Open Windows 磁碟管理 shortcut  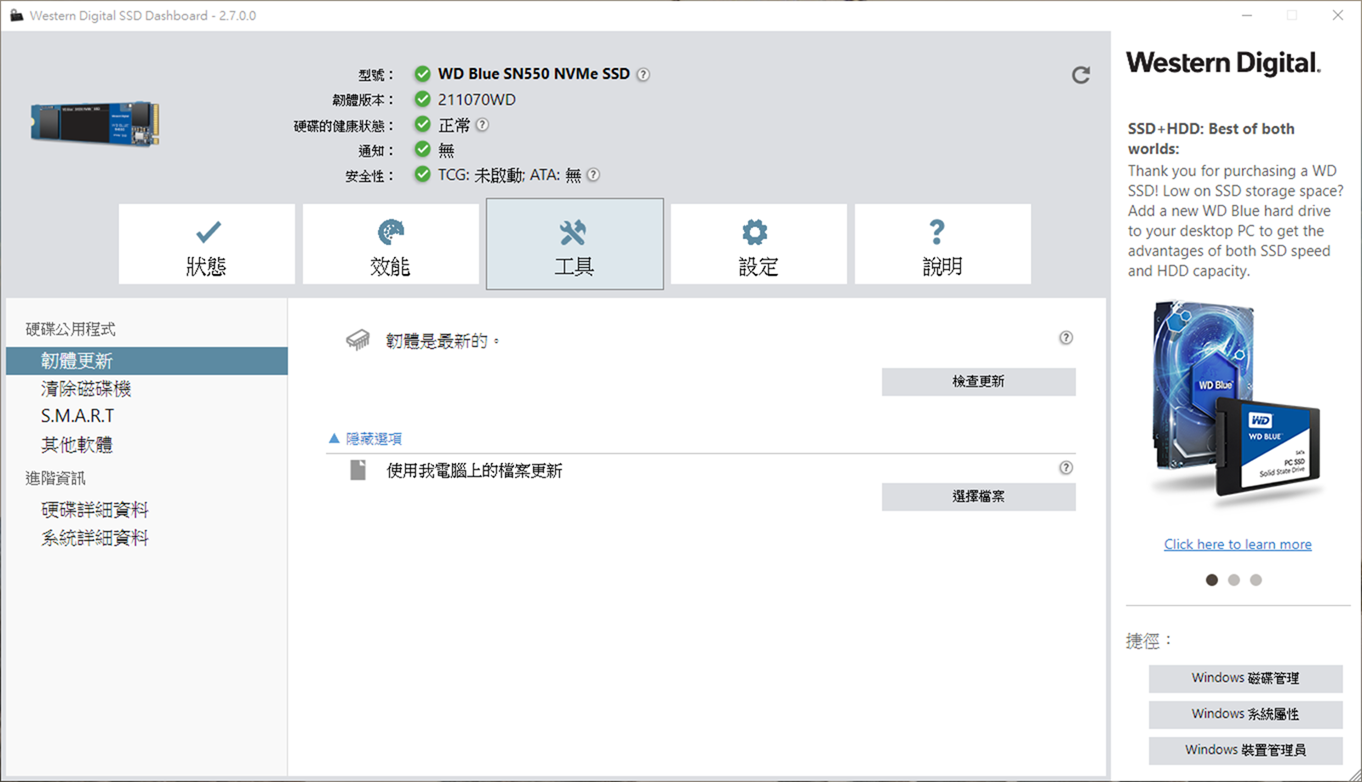1245,678
